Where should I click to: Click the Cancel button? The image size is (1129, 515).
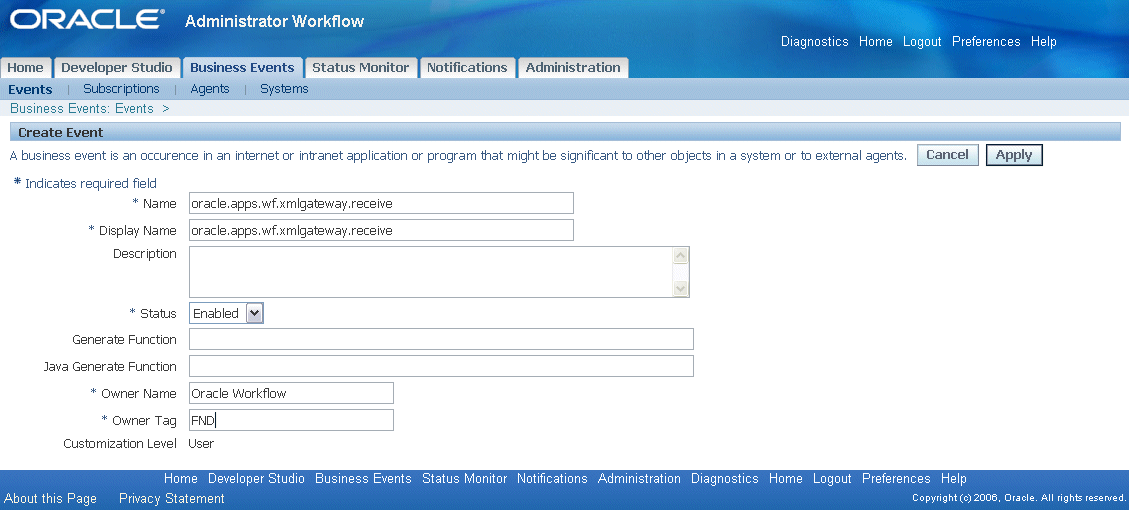(947, 155)
